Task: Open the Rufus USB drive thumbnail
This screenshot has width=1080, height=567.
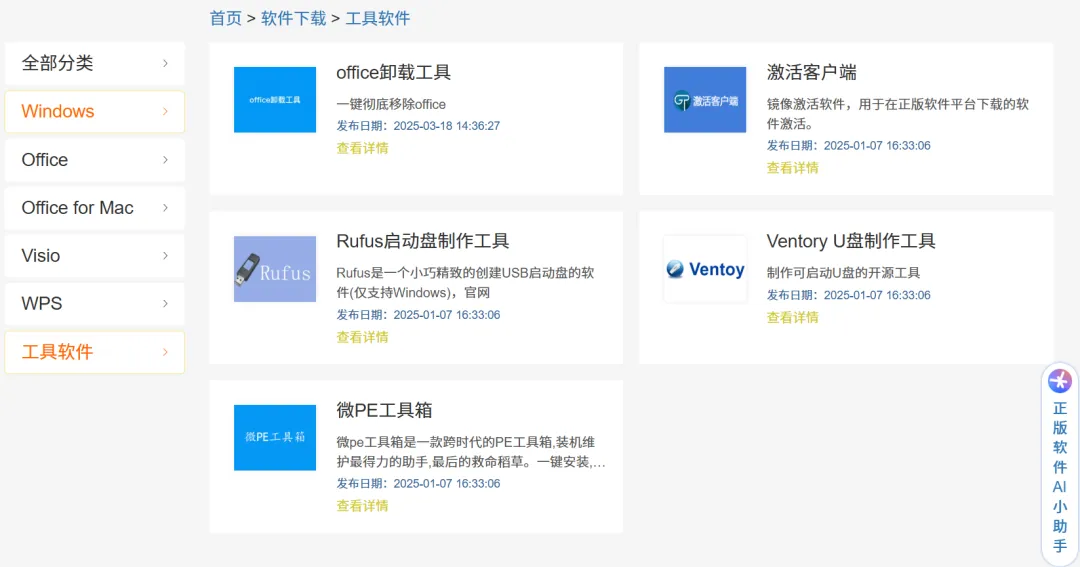Action: (x=275, y=269)
